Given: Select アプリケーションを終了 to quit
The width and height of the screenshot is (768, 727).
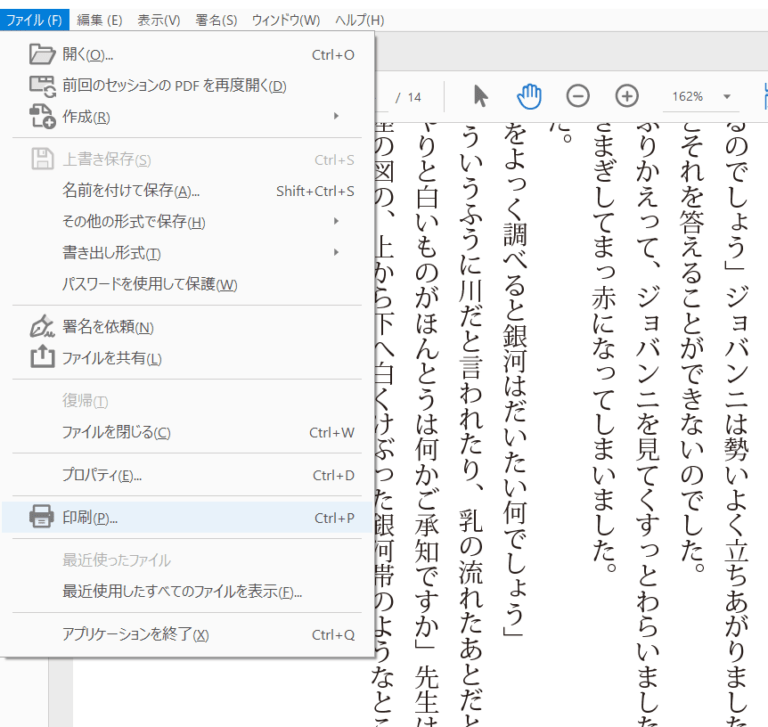Looking at the screenshot, I should click(x=136, y=634).
